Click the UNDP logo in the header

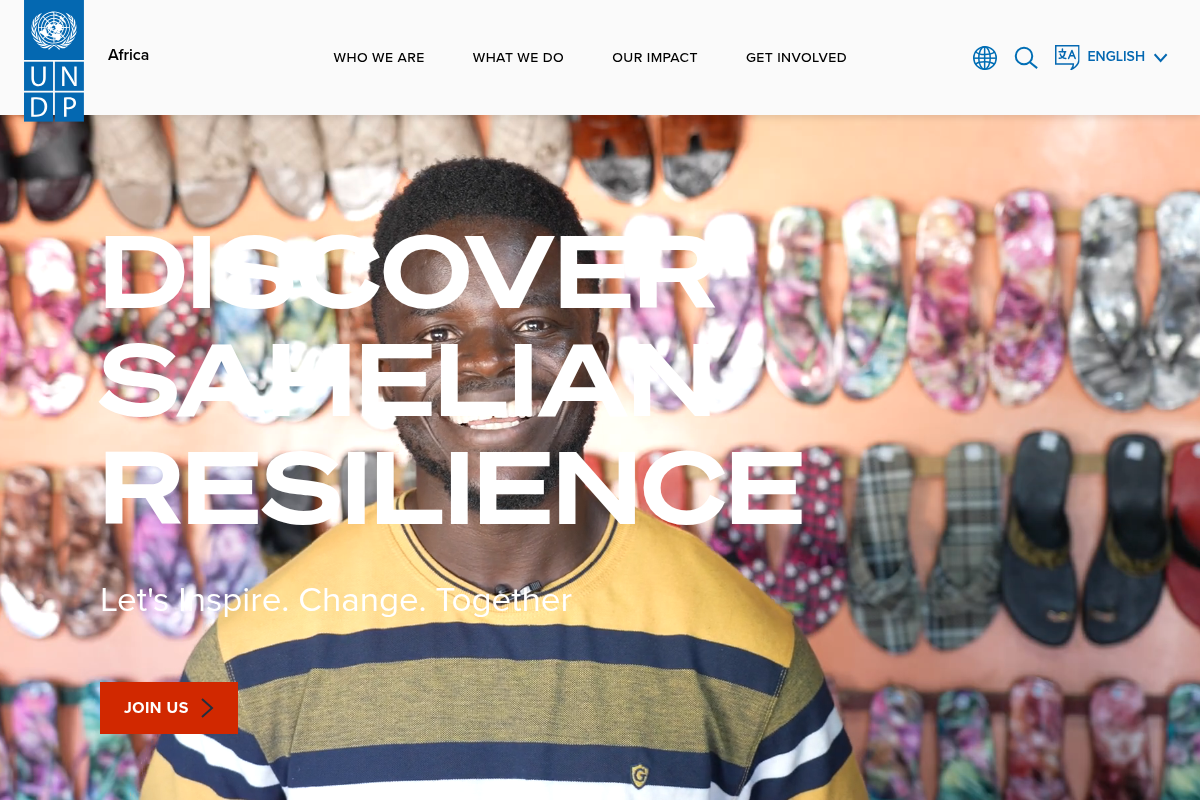pyautogui.click(x=54, y=60)
